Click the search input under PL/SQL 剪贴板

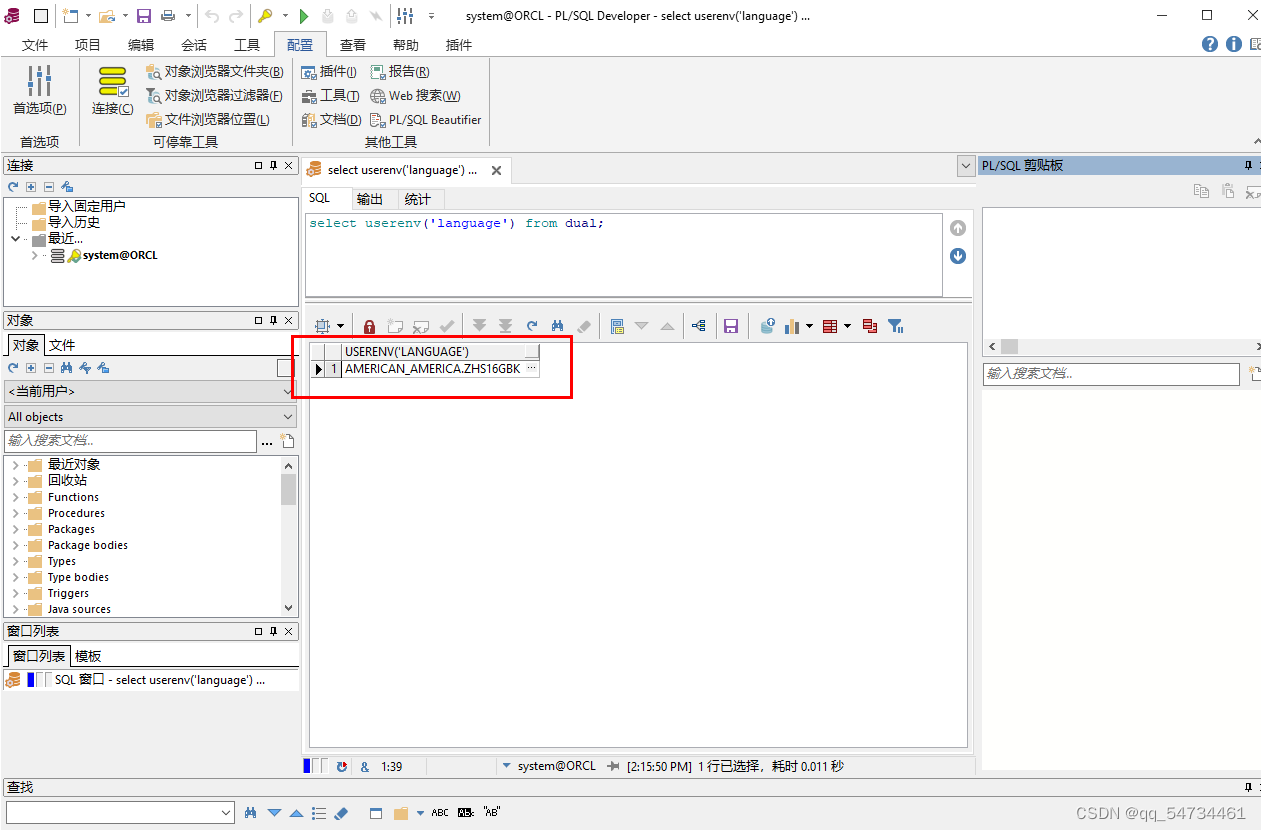[x=1111, y=373]
